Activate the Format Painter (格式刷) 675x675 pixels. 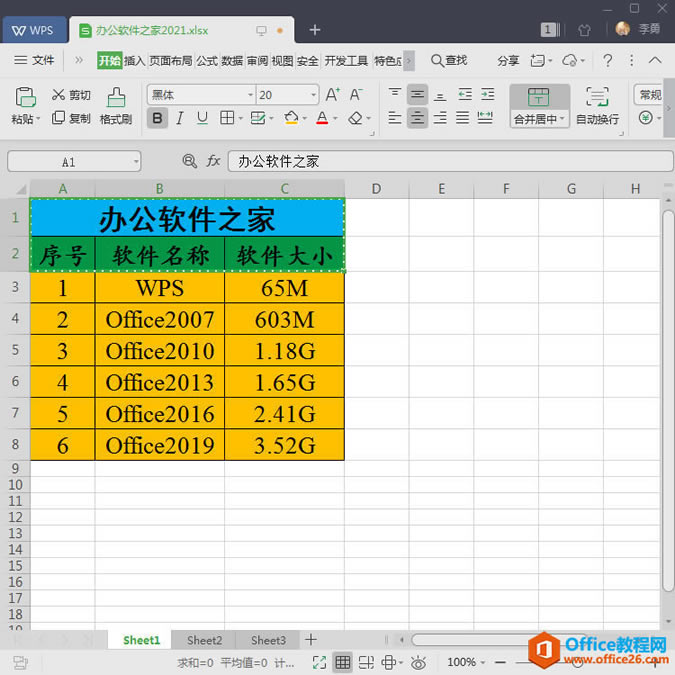(116, 106)
